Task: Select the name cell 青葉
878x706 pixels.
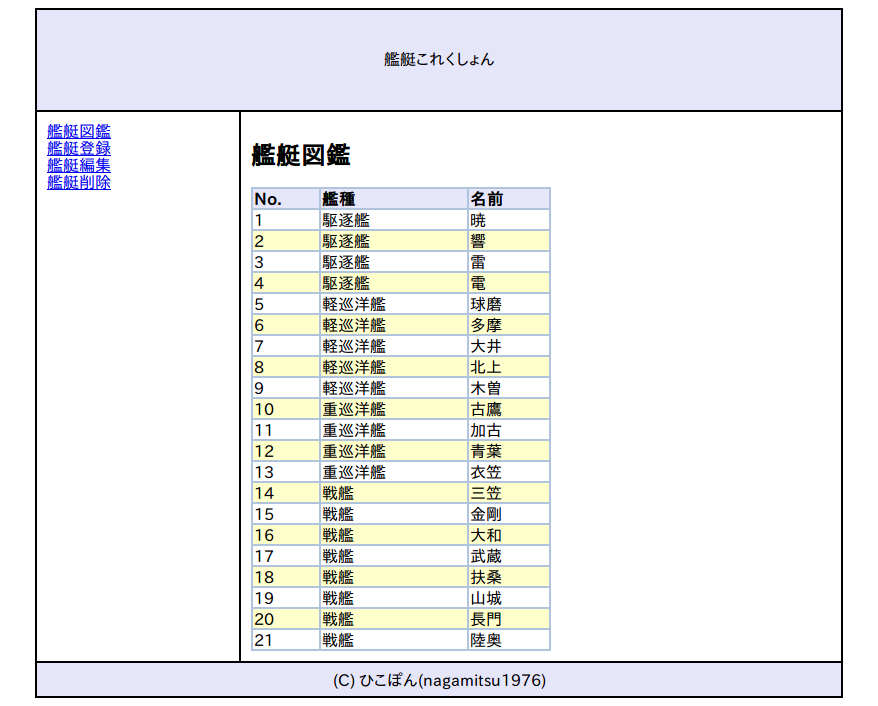Action: 508,451
